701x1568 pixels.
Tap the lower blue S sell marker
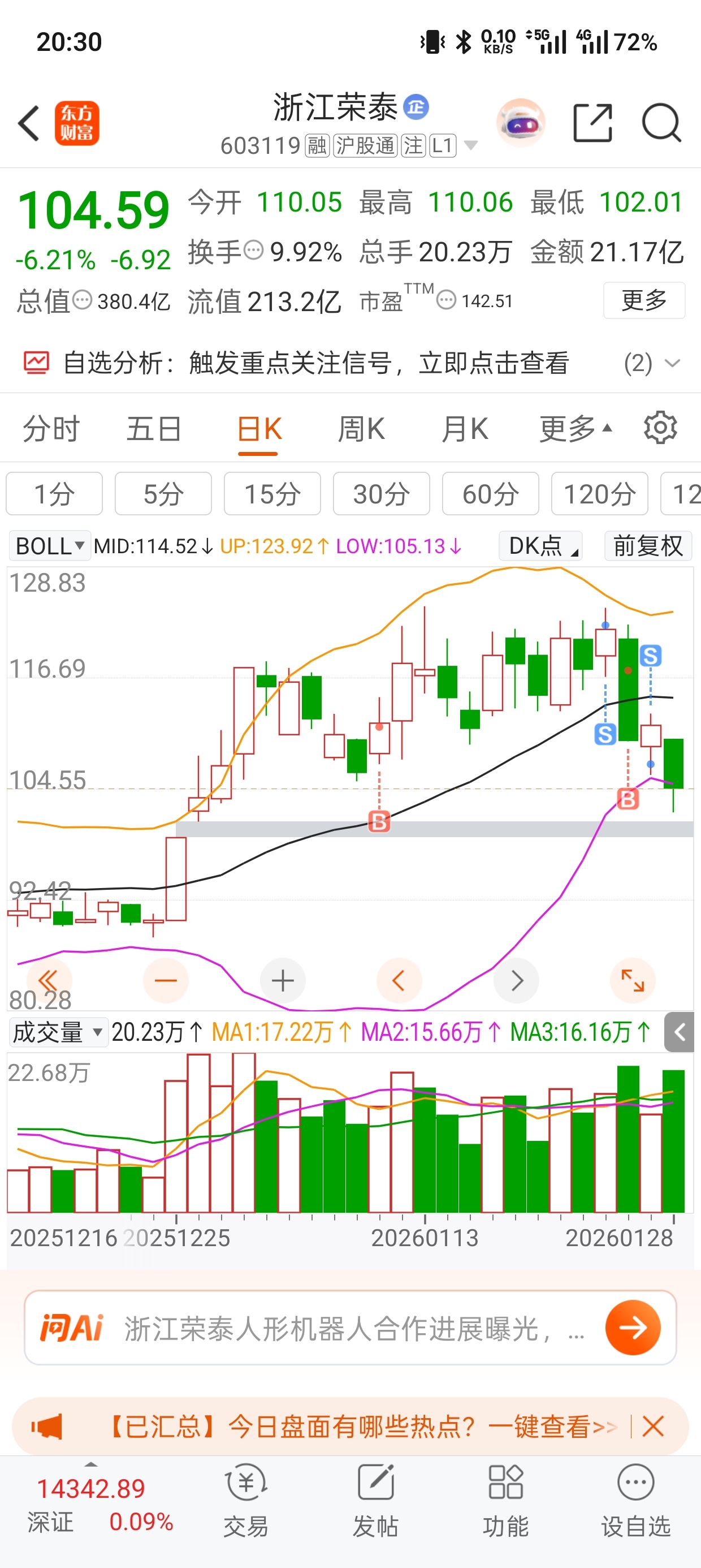605,734
